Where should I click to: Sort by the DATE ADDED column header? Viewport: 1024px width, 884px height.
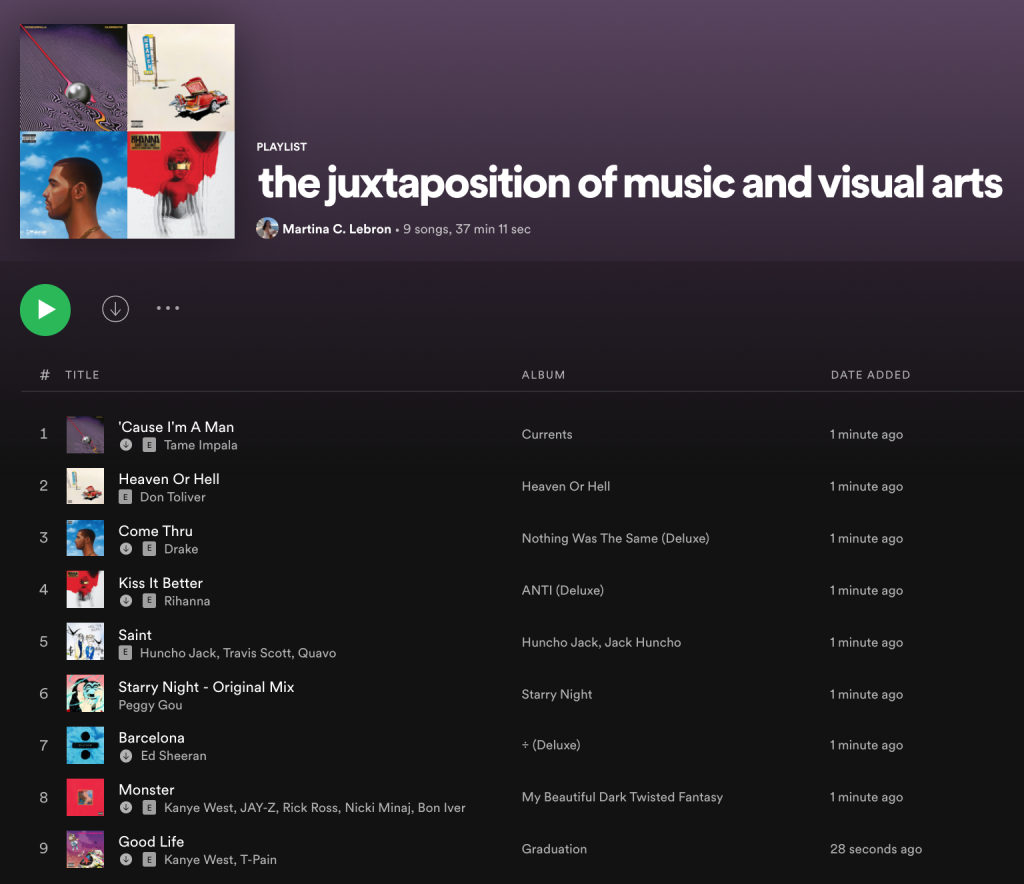(871, 375)
